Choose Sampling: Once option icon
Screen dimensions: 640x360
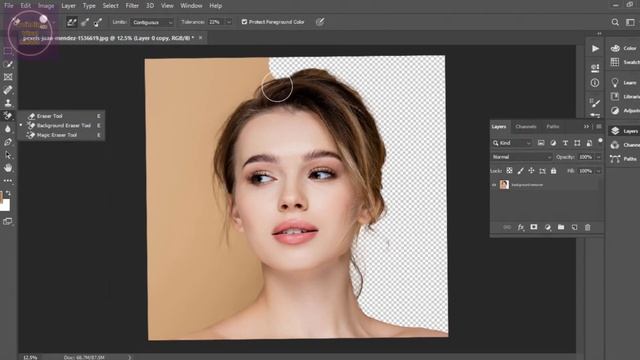[x=85, y=22]
